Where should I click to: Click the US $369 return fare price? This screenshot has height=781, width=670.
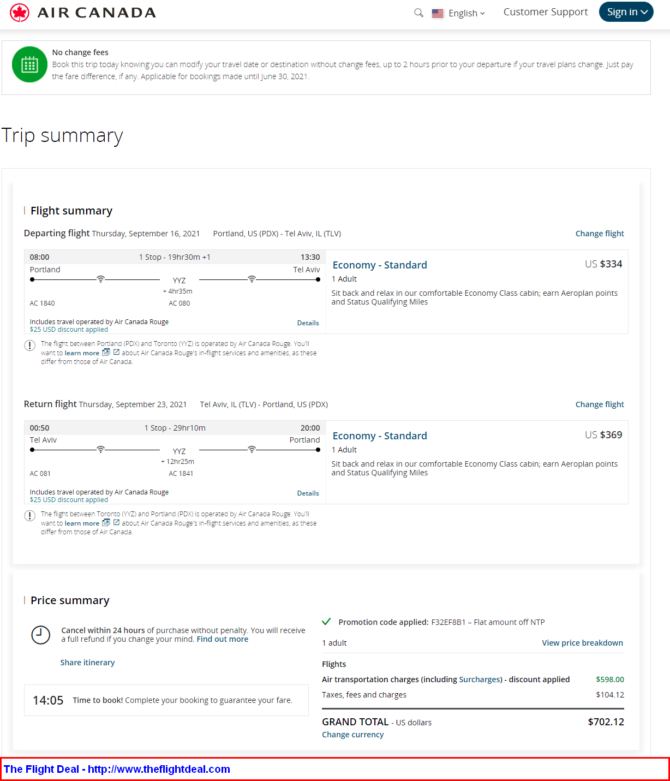pos(603,435)
